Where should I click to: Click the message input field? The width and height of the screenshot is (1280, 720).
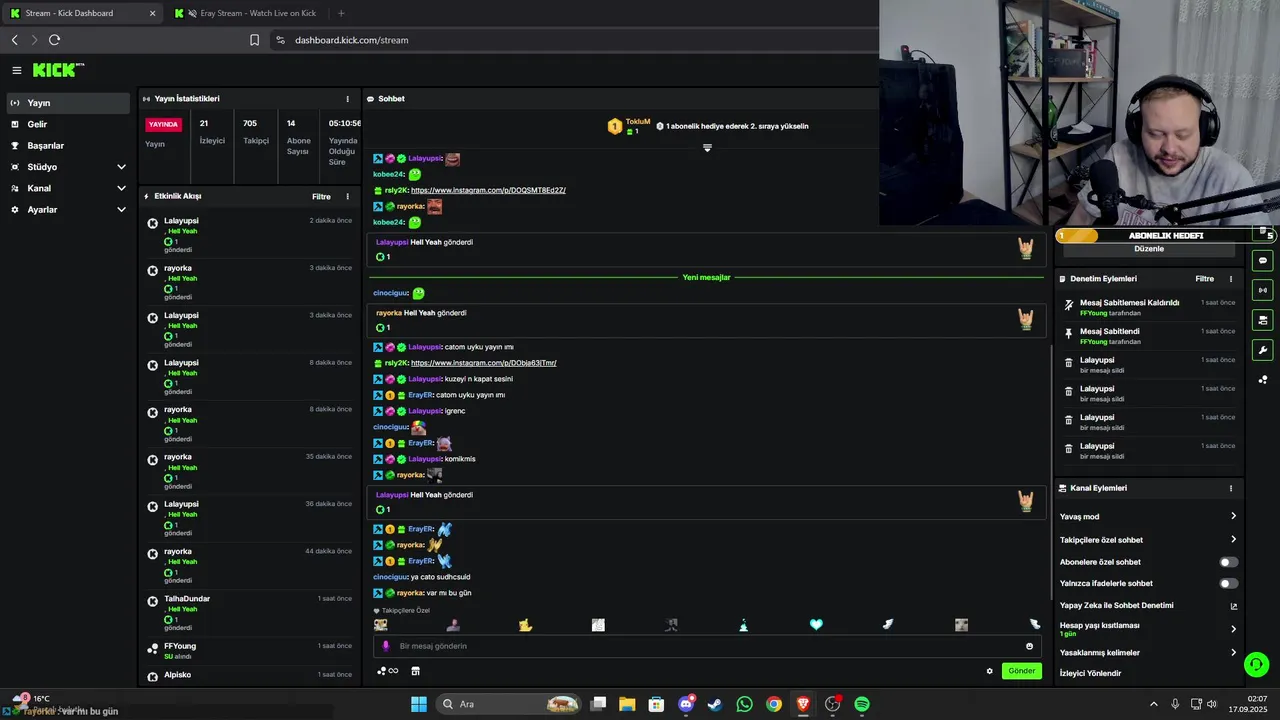click(707, 646)
